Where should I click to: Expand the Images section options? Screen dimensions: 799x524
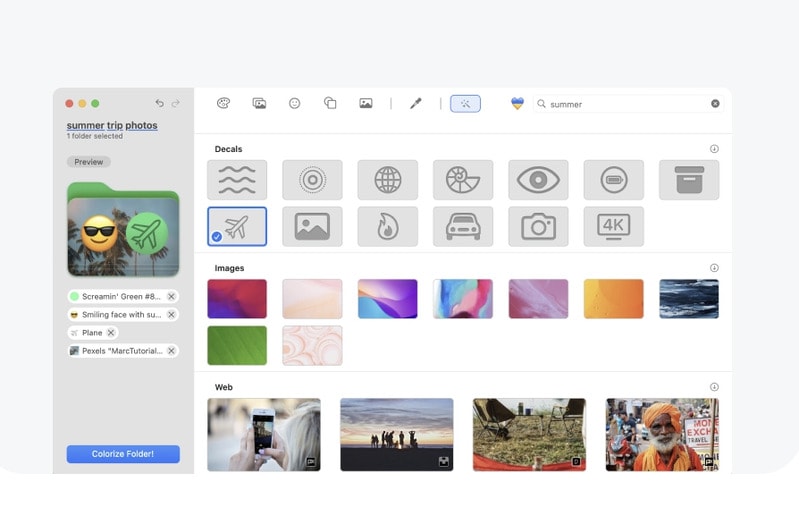click(x=714, y=268)
